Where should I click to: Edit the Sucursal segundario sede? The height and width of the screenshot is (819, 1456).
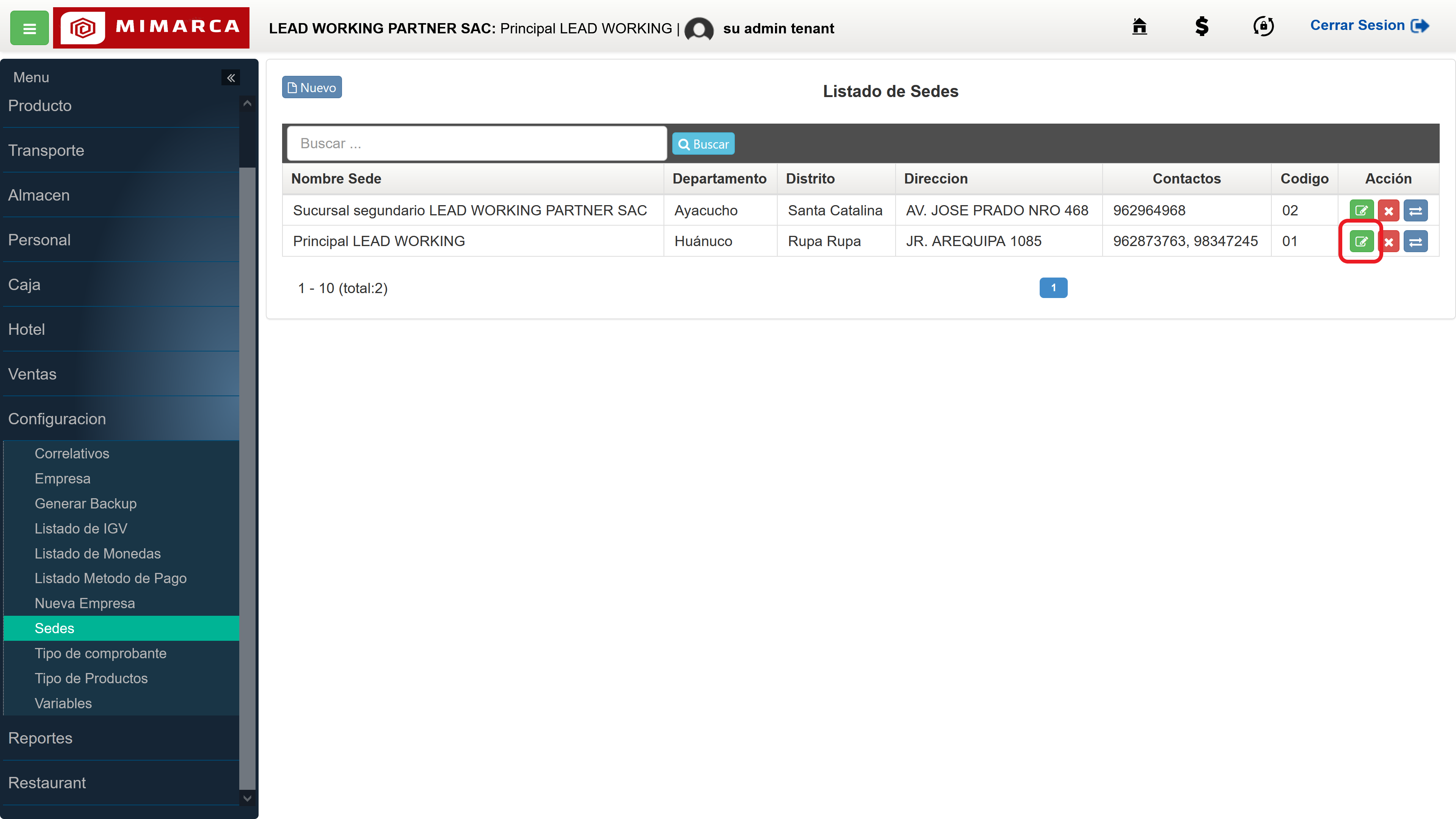(x=1361, y=211)
